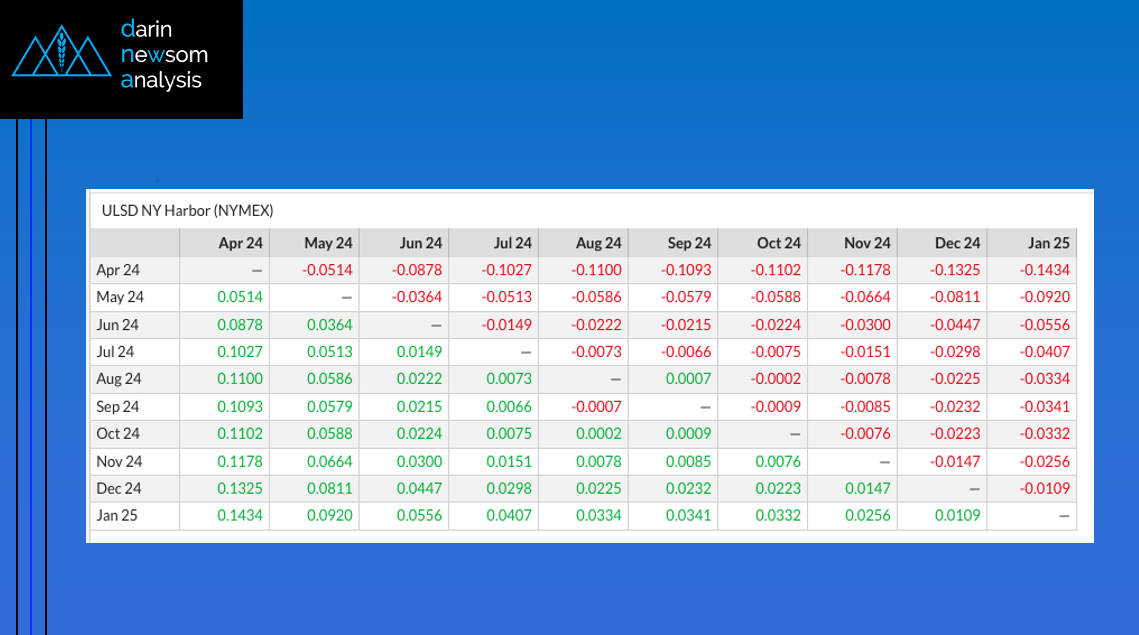Click the -0.0514 cell in Apr row
This screenshot has height=635, width=1139.
[327, 270]
